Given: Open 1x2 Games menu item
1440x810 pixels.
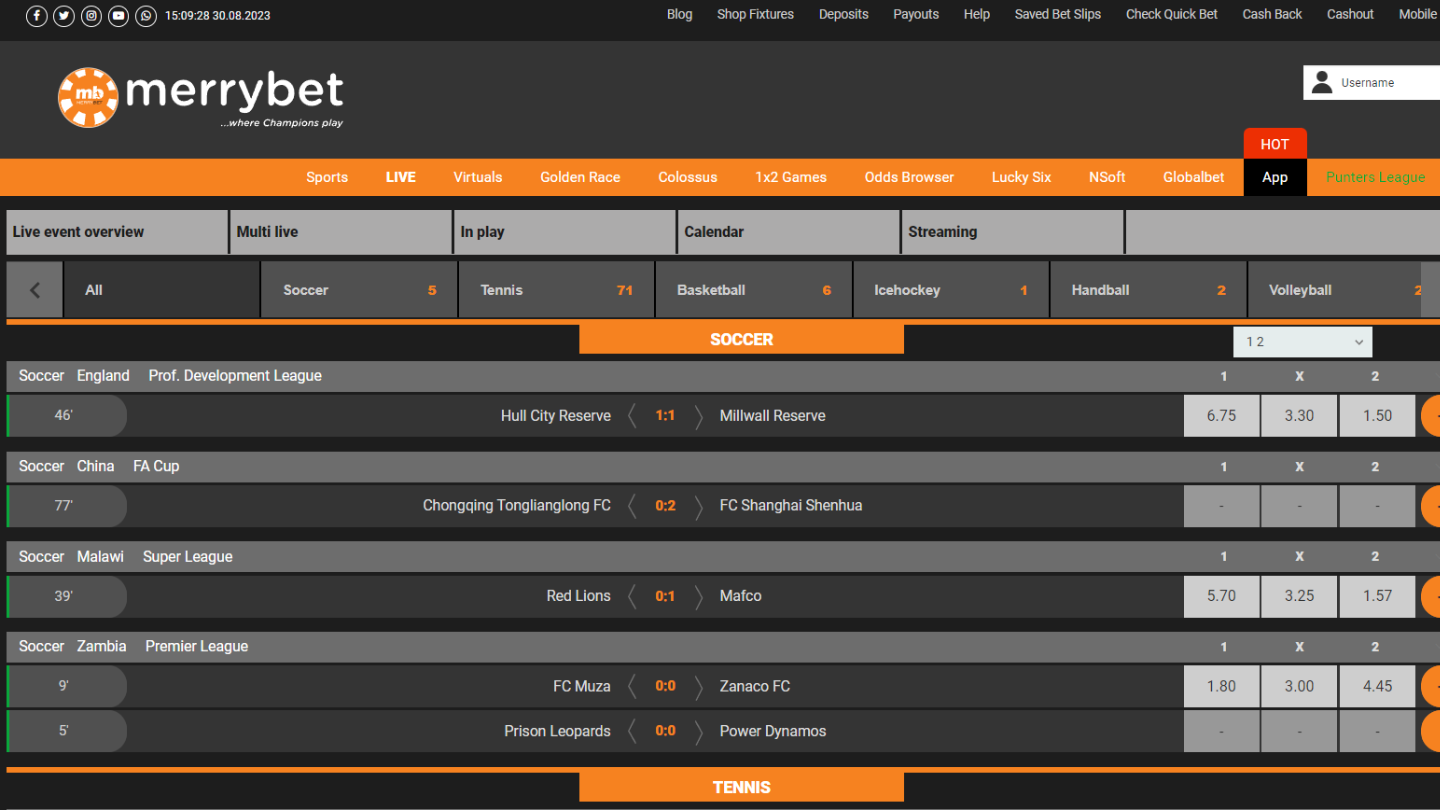Looking at the screenshot, I should click(791, 177).
